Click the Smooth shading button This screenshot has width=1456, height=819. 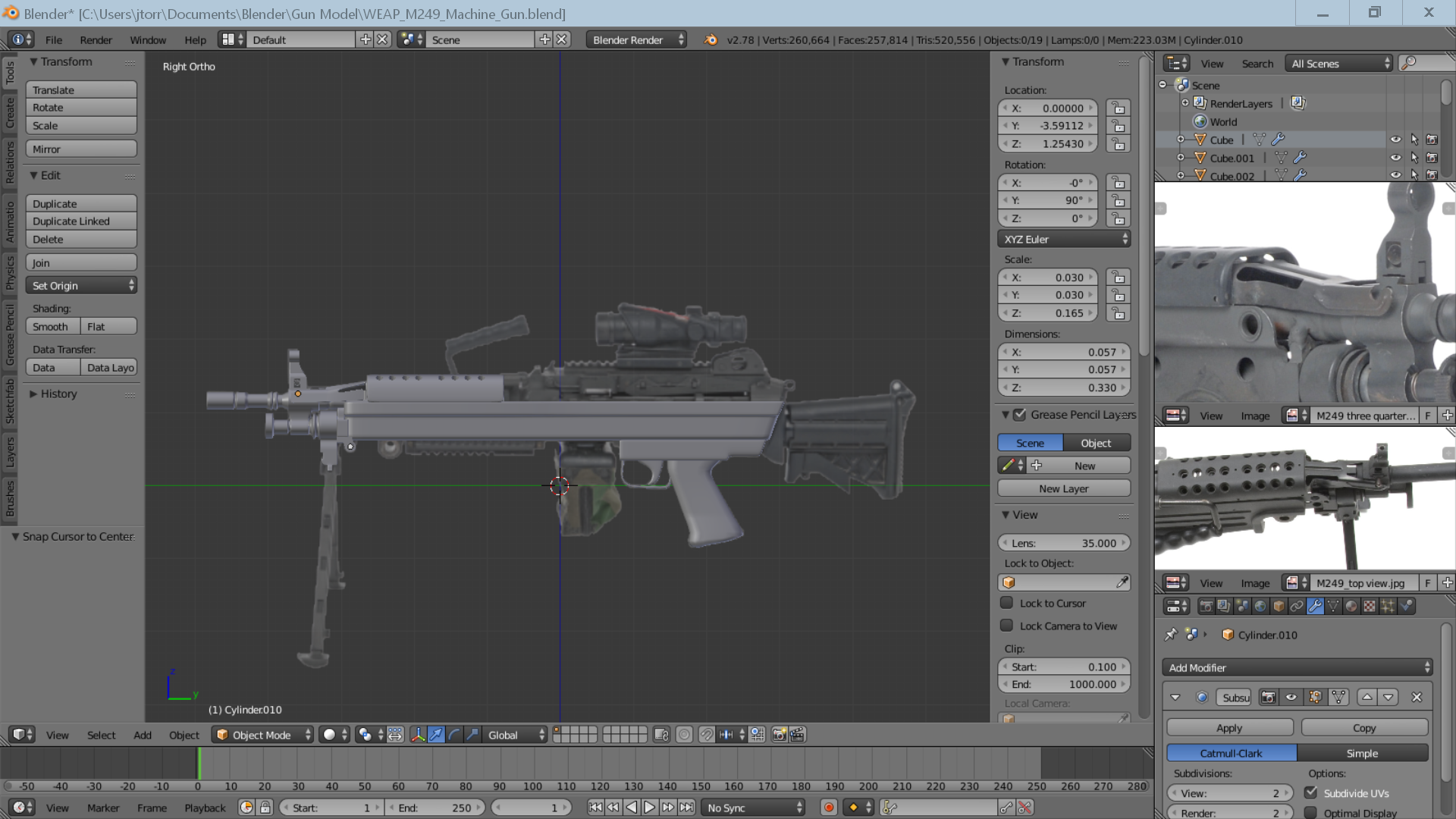pos(53,327)
